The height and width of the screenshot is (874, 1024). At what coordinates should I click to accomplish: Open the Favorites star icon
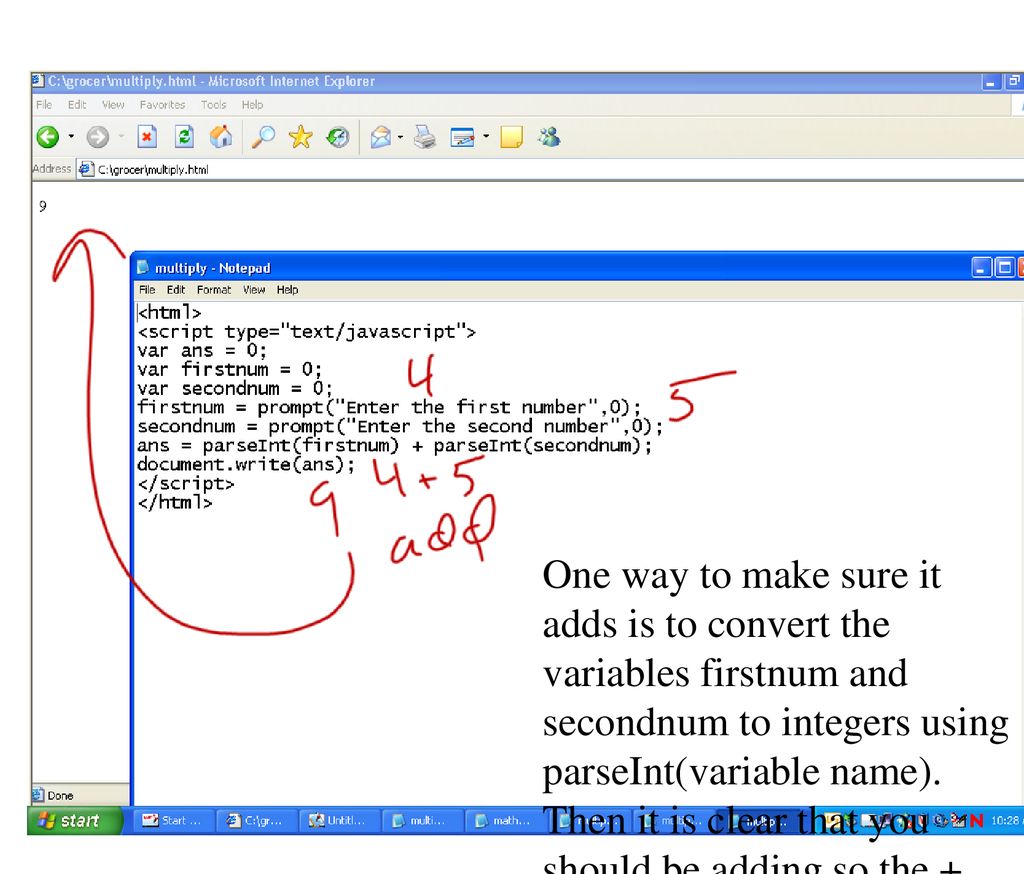click(300, 137)
